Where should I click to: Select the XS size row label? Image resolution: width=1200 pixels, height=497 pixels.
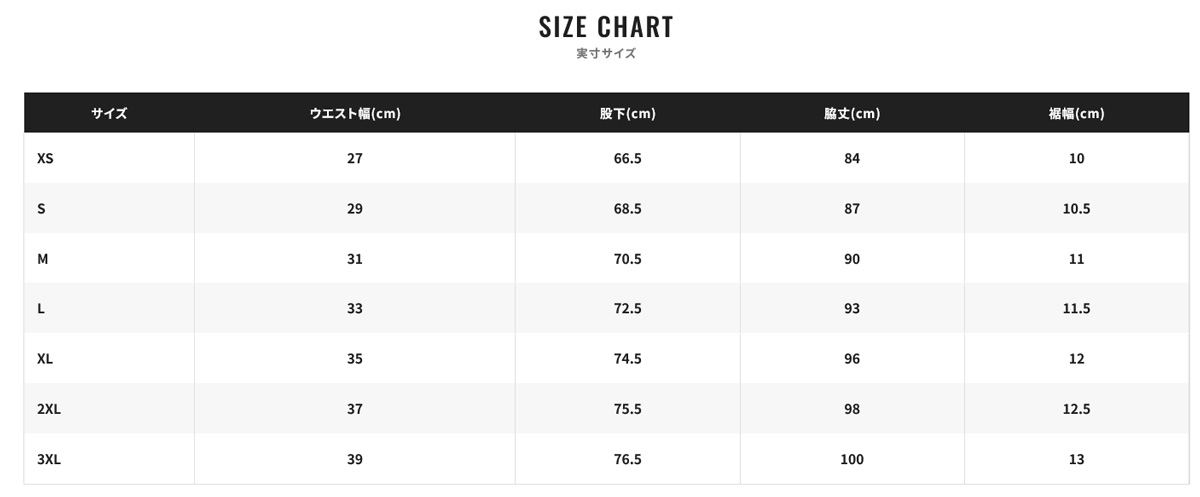44,159
